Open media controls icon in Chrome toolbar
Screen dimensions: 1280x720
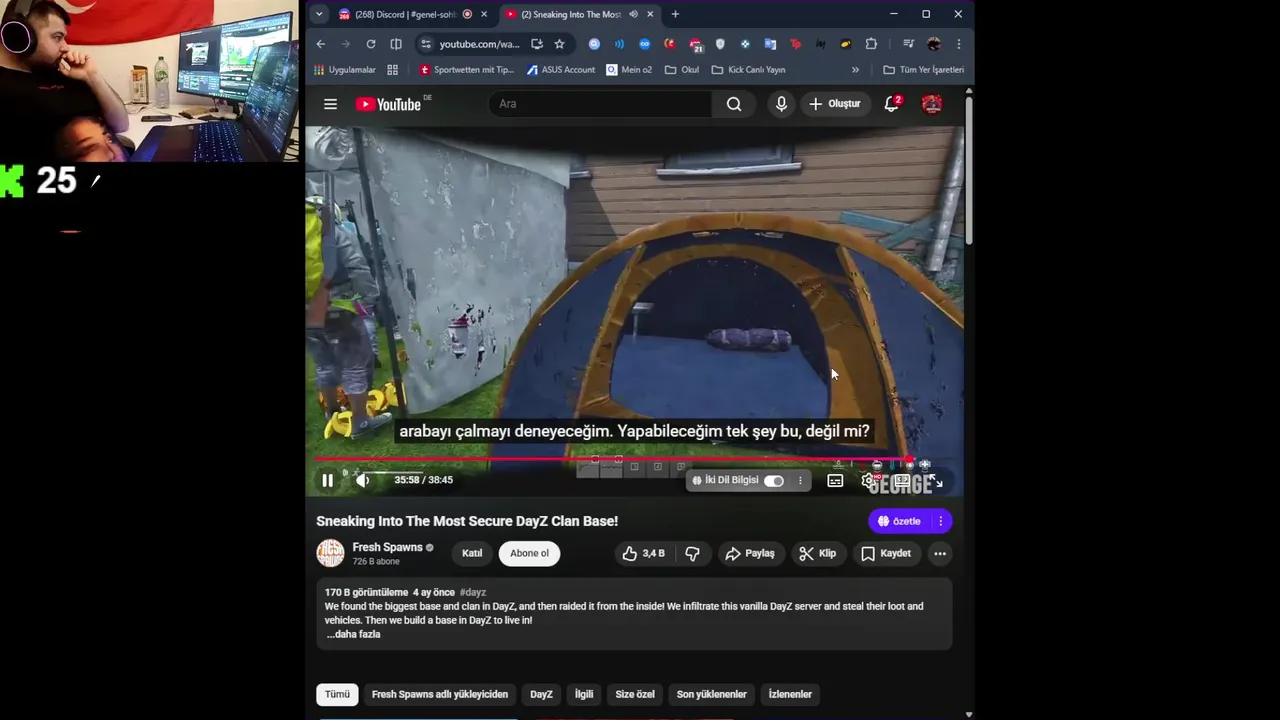(908, 44)
